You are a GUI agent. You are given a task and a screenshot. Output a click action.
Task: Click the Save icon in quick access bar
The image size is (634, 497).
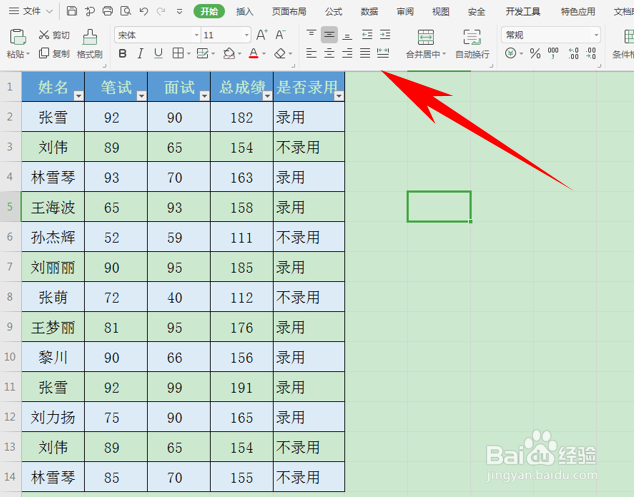pyautogui.click(x=72, y=11)
